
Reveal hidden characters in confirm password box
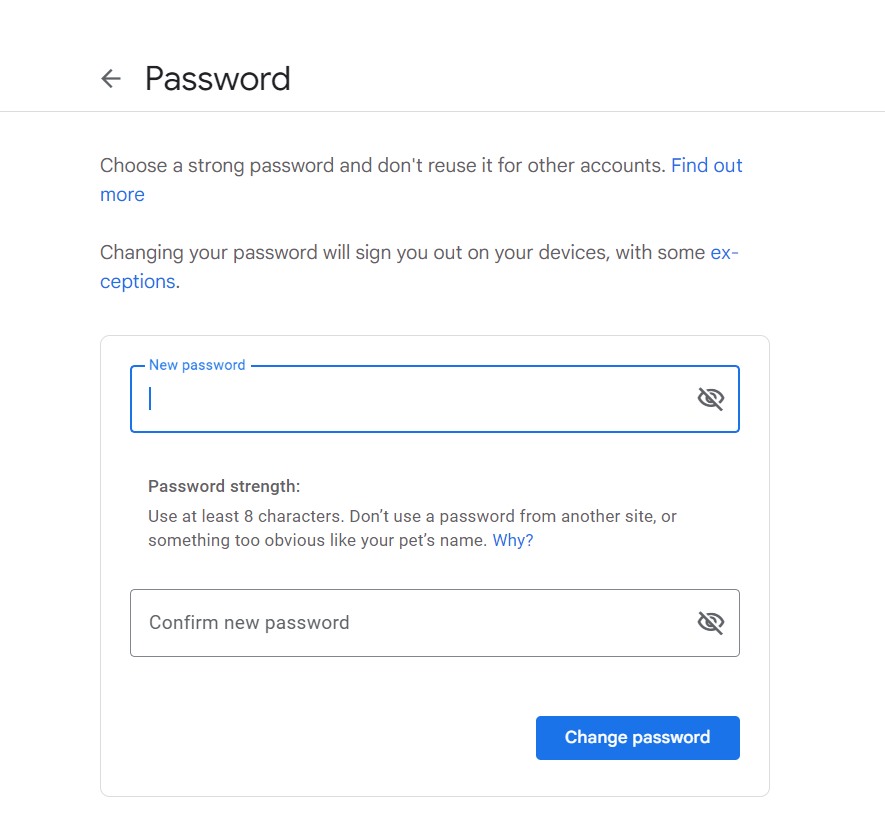point(710,622)
